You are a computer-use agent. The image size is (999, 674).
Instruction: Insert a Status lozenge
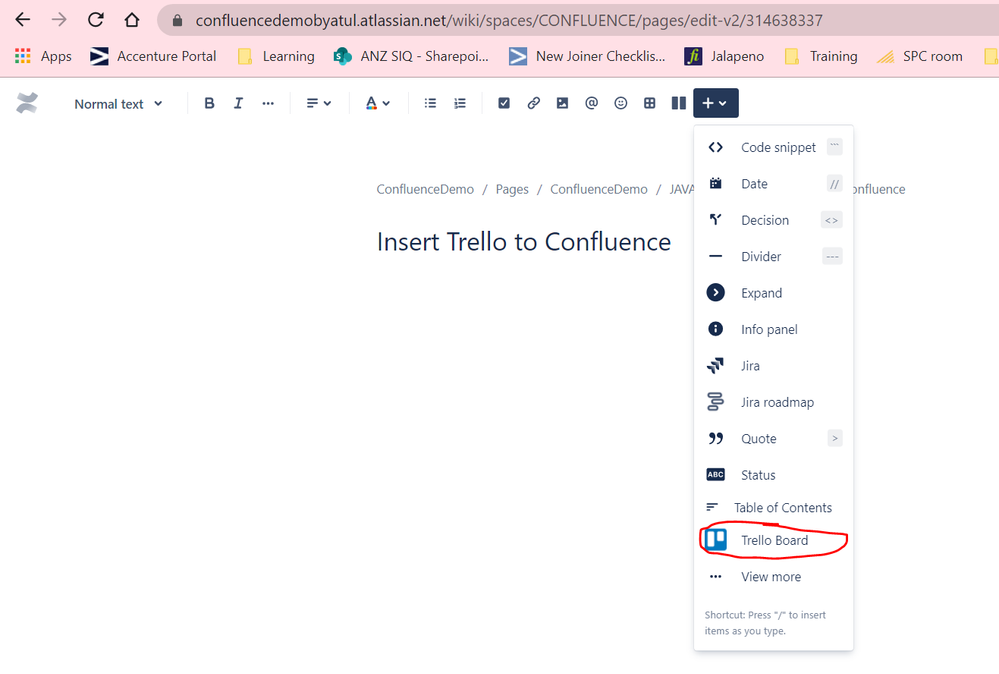click(773, 475)
